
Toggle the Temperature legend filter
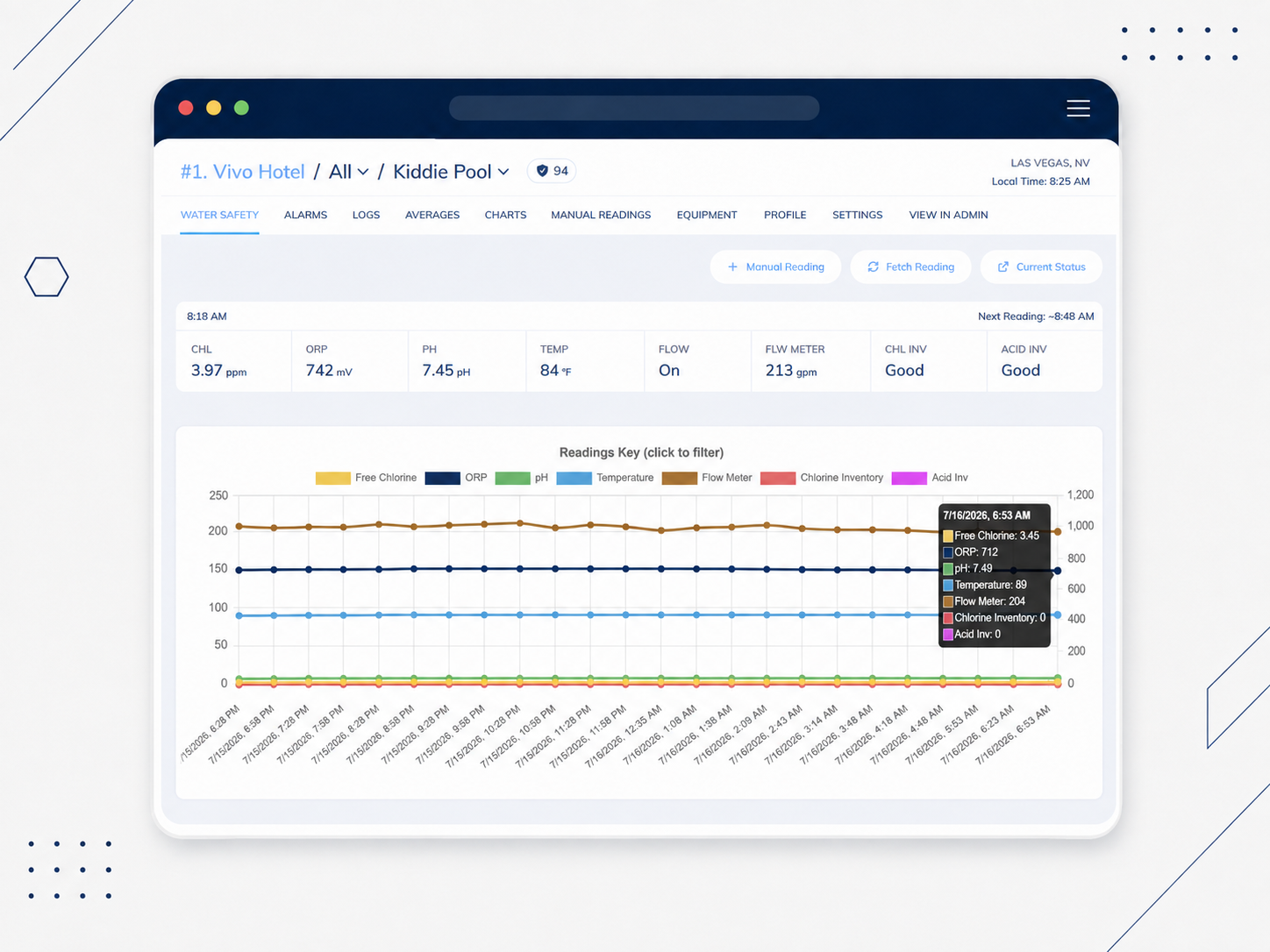click(x=605, y=478)
